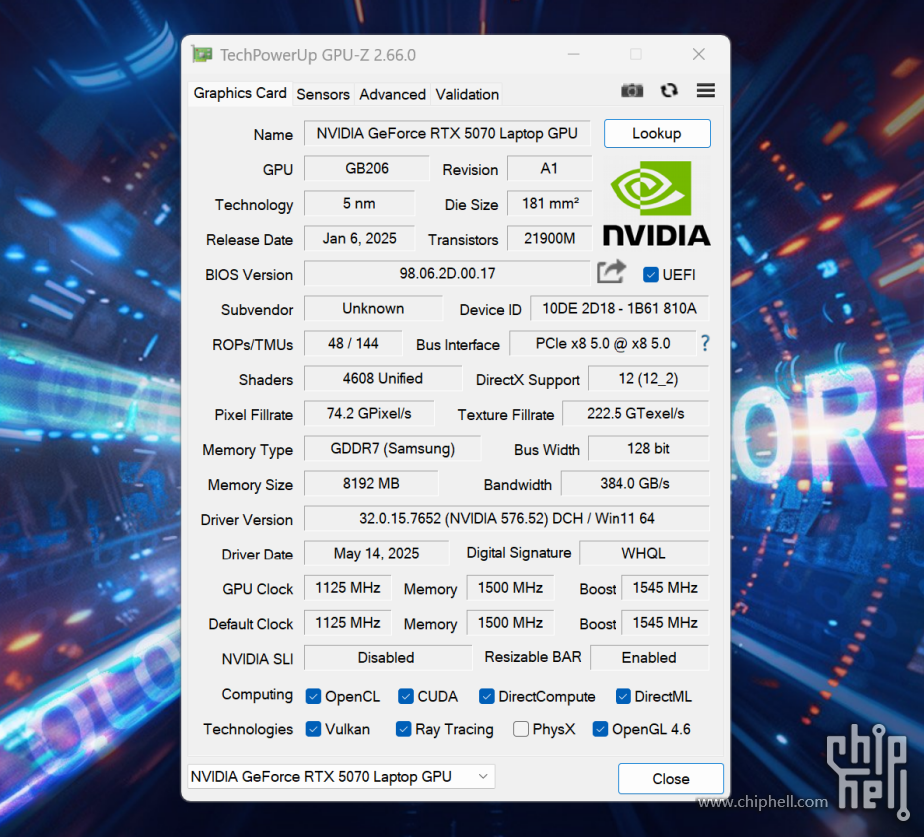Click the Jan 6, 2025 release date
Viewport: 924px width, 837px height.
click(x=359, y=238)
